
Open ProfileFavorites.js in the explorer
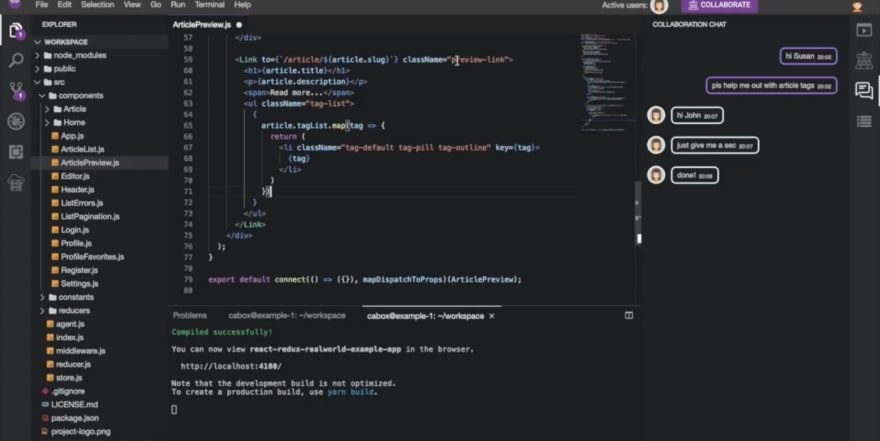coord(92,256)
